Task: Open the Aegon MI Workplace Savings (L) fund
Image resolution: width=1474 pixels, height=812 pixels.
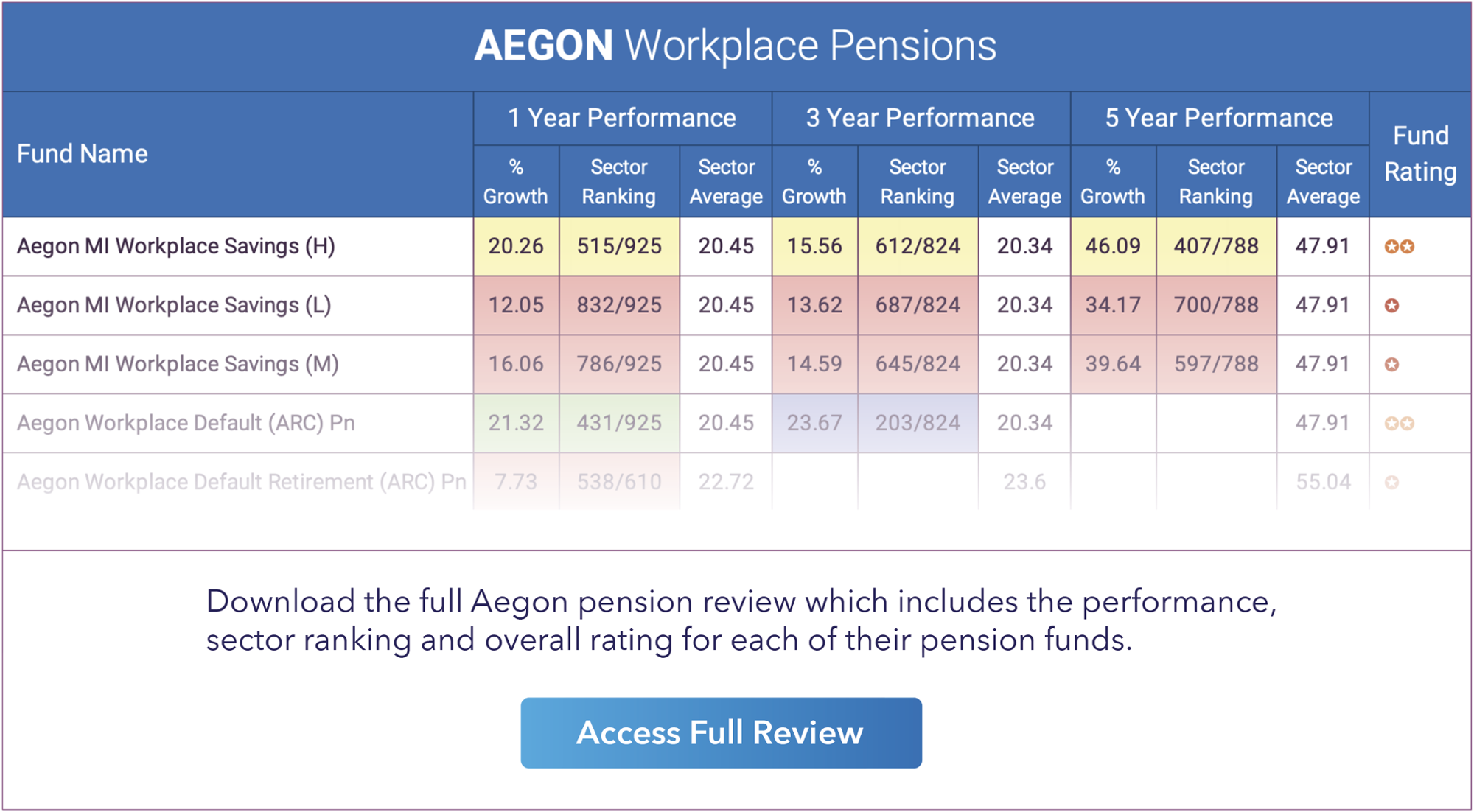Action: [x=174, y=305]
